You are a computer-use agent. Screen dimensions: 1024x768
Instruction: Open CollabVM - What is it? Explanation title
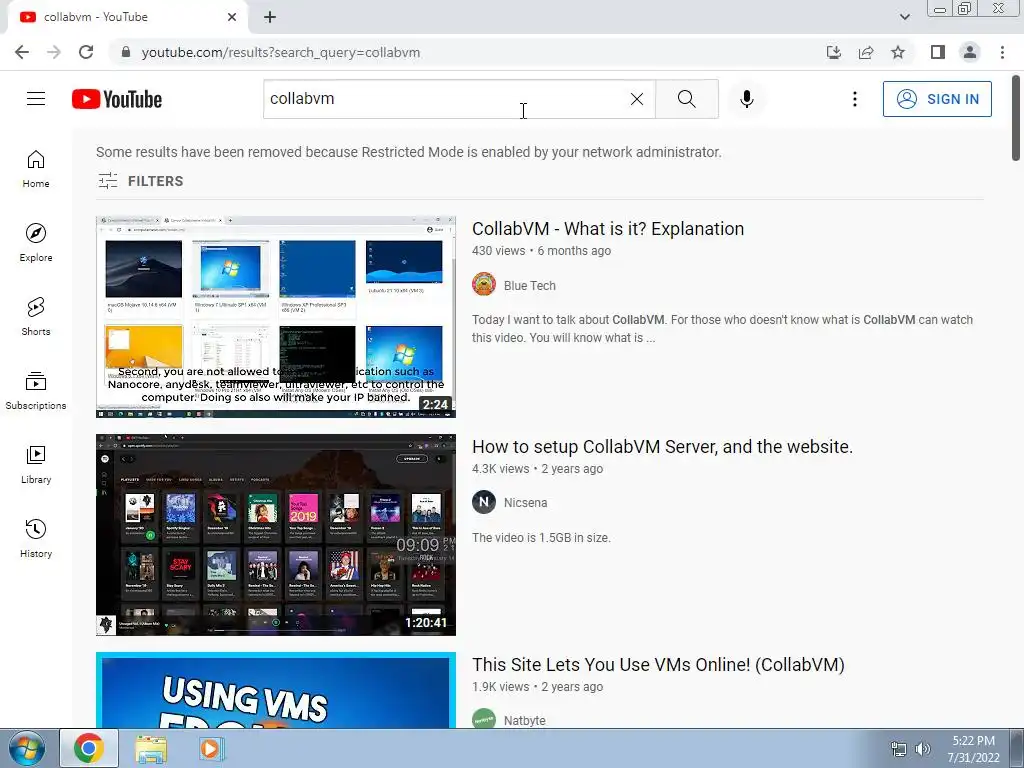click(x=608, y=229)
